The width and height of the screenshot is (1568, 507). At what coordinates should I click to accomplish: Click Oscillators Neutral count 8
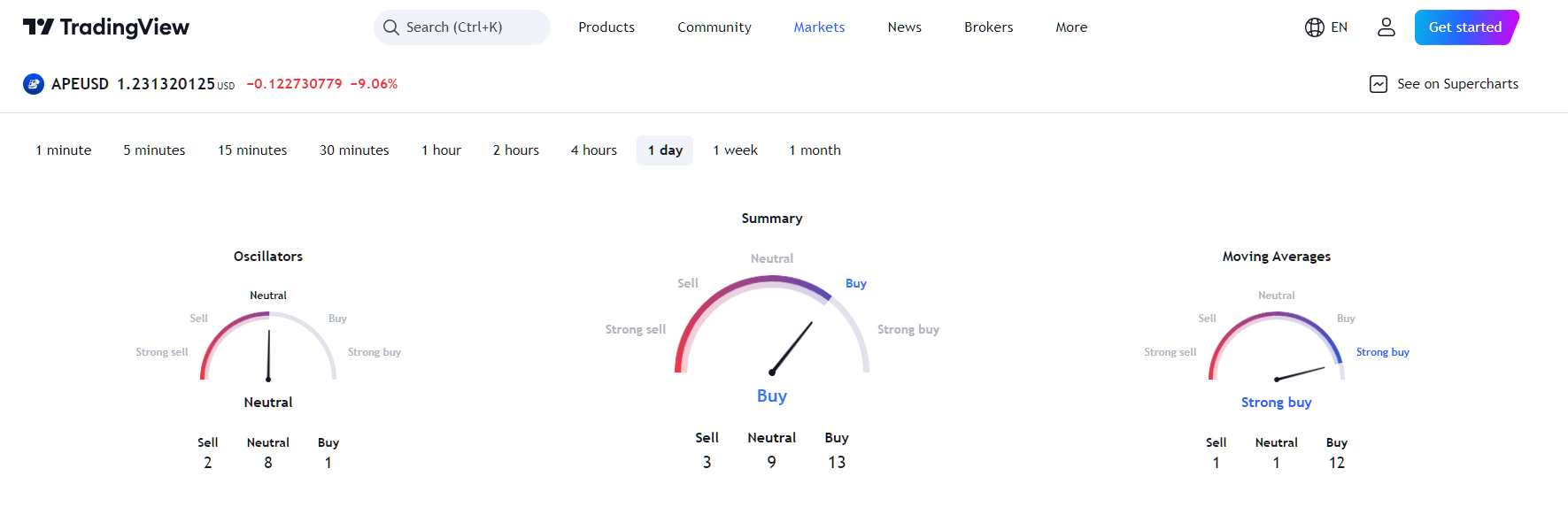click(x=268, y=463)
